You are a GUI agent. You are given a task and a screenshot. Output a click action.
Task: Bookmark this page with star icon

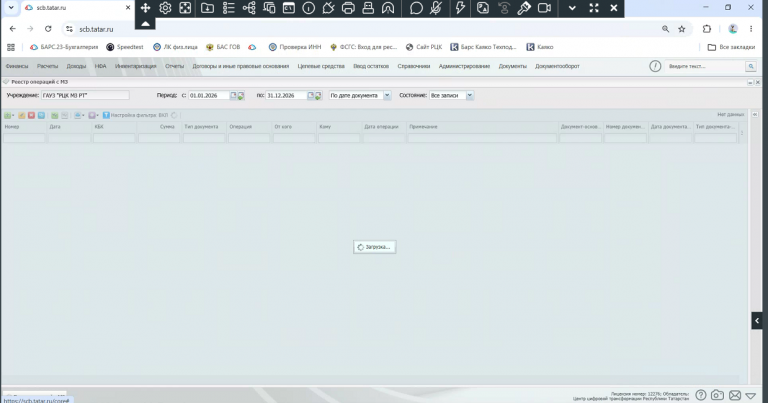pyautogui.click(x=681, y=29)
